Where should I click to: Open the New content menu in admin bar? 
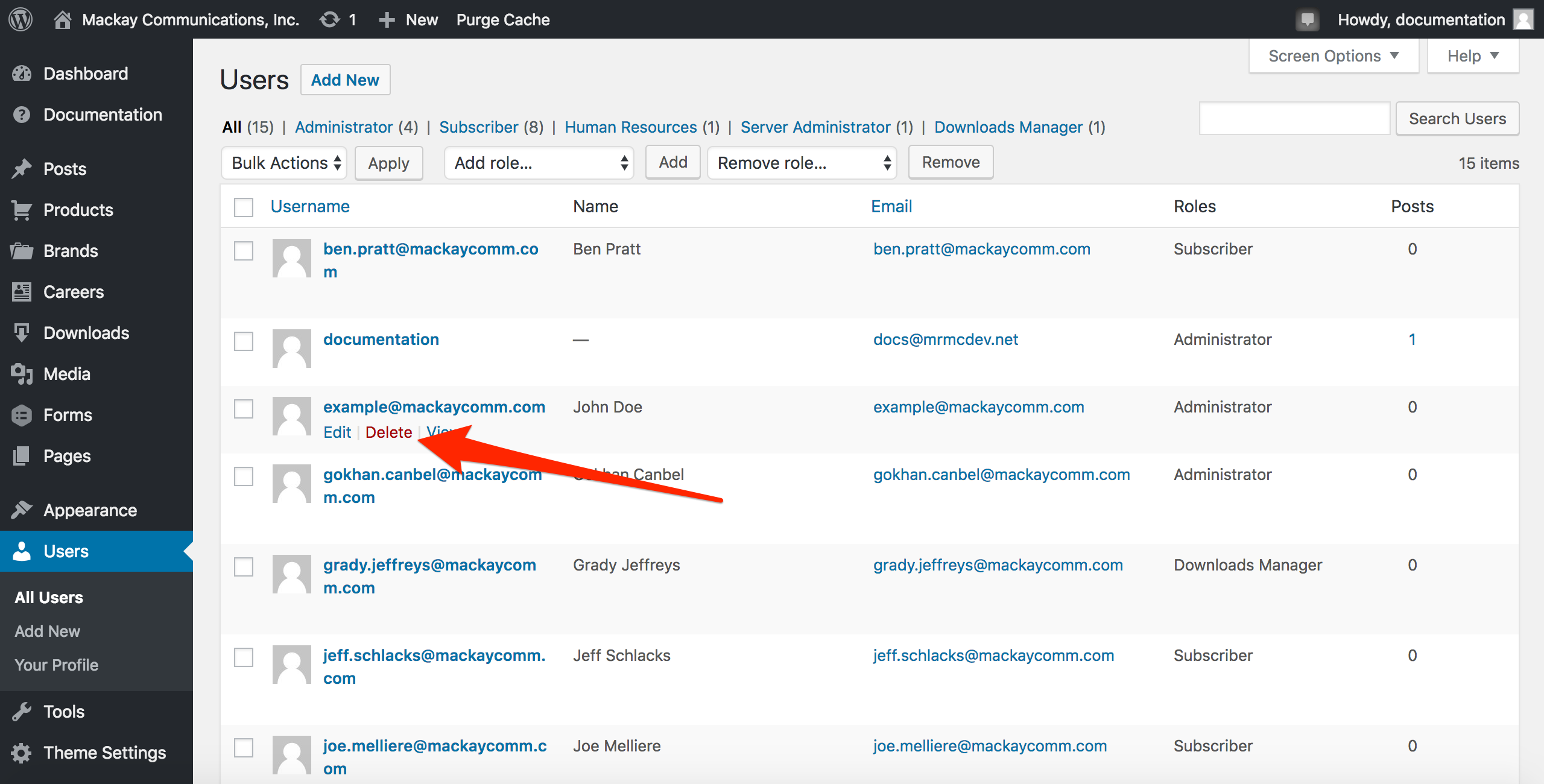[x=408, y=20]
